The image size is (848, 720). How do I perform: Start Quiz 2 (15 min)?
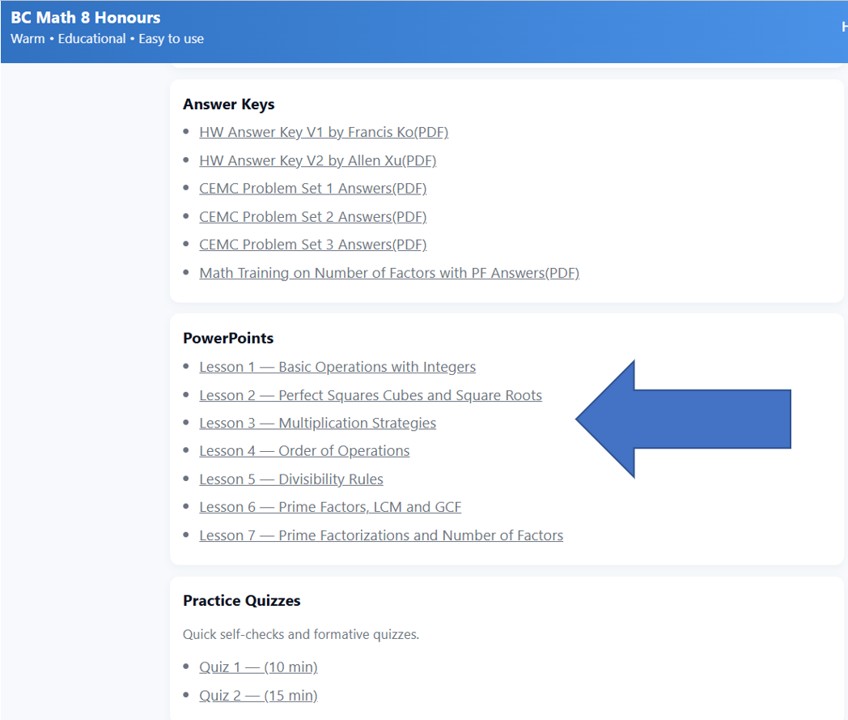coord(258,695)
